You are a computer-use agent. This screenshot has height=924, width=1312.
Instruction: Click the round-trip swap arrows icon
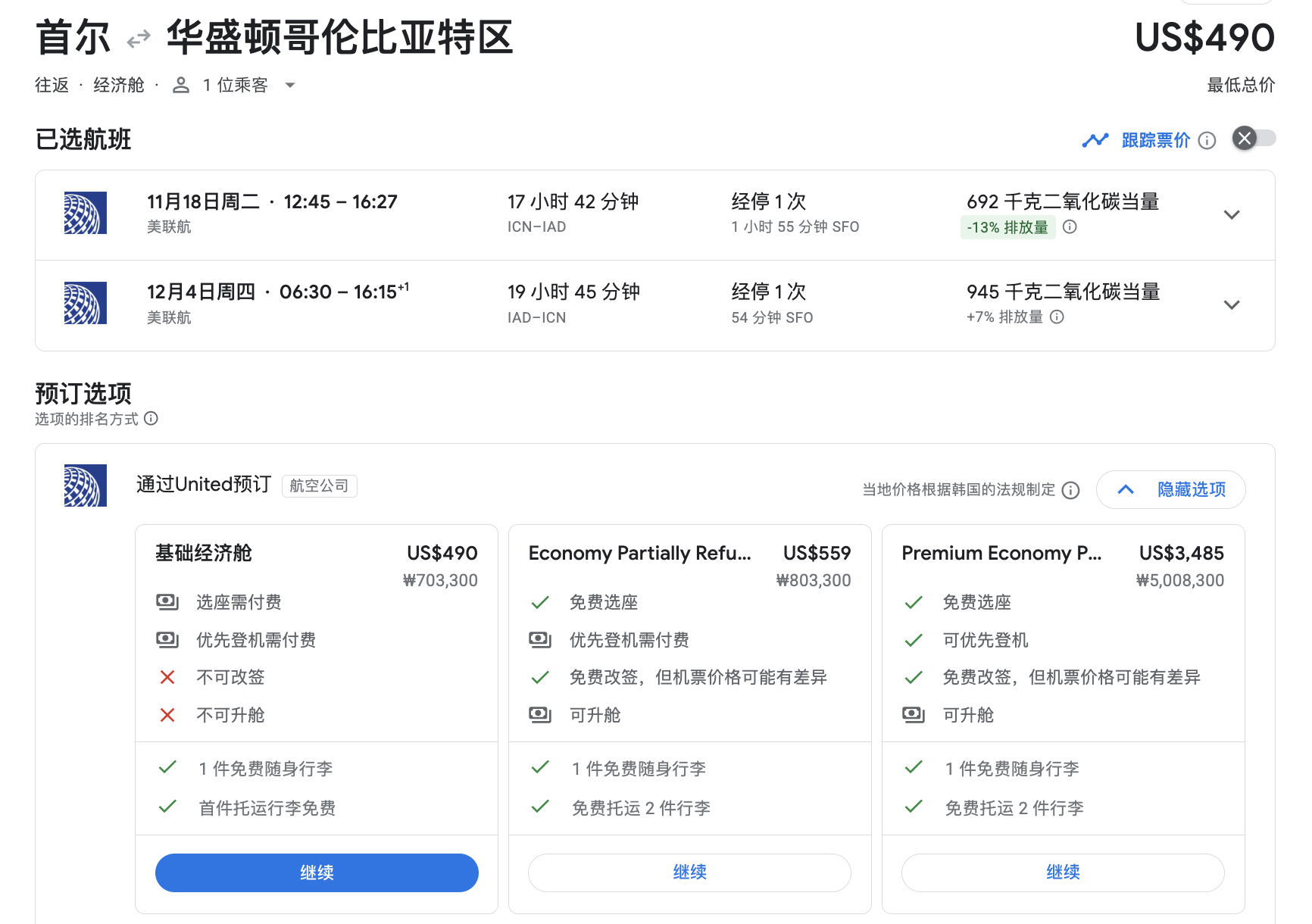pos(139,39)
